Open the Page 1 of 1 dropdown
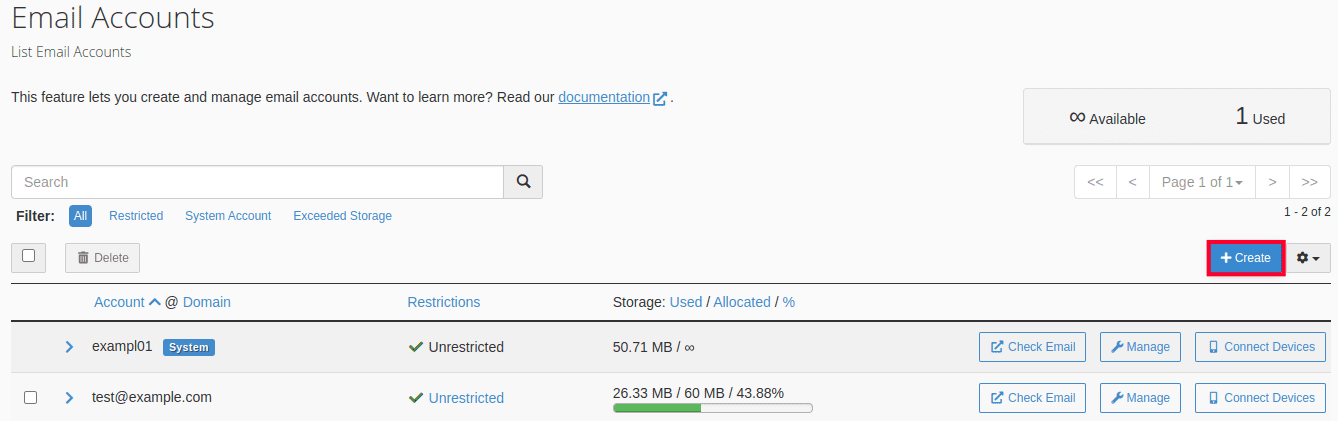The height and width of the screenshot is (421, 1338). click(x=1202, y=182)
